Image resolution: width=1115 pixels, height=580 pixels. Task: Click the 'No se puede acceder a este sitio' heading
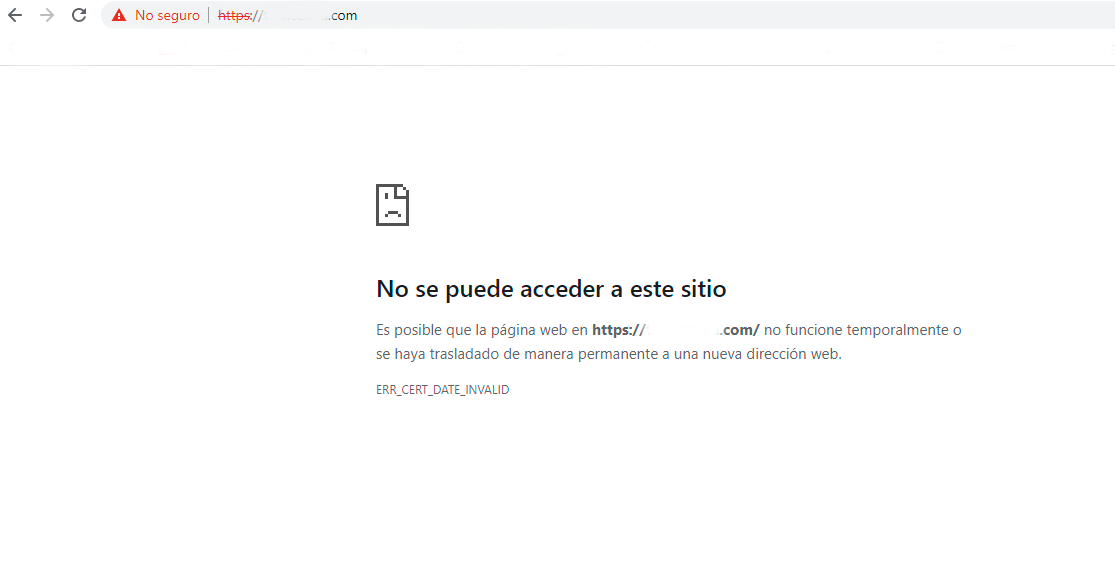551,288
